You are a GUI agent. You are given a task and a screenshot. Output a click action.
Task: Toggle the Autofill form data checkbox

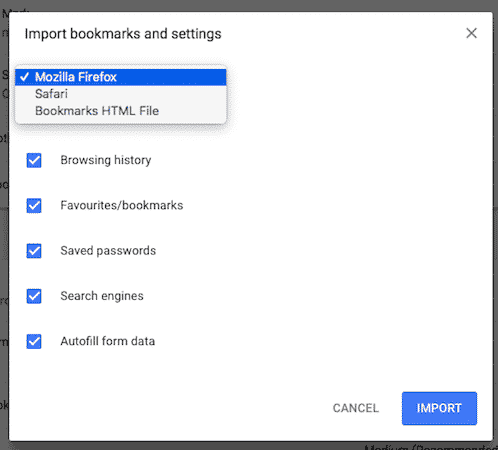34,341
